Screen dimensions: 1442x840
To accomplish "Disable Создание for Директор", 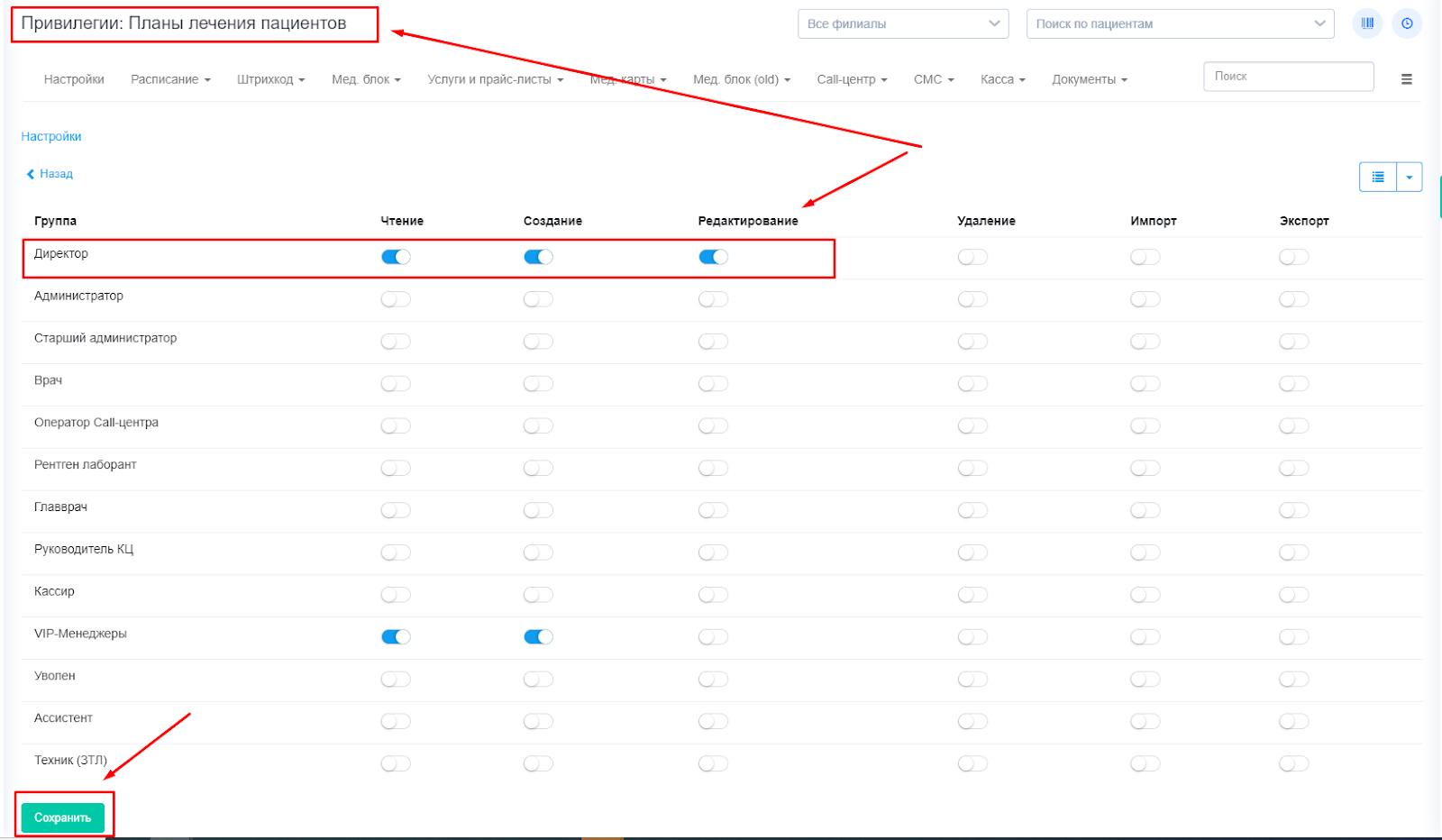I will tap(538, 257).
